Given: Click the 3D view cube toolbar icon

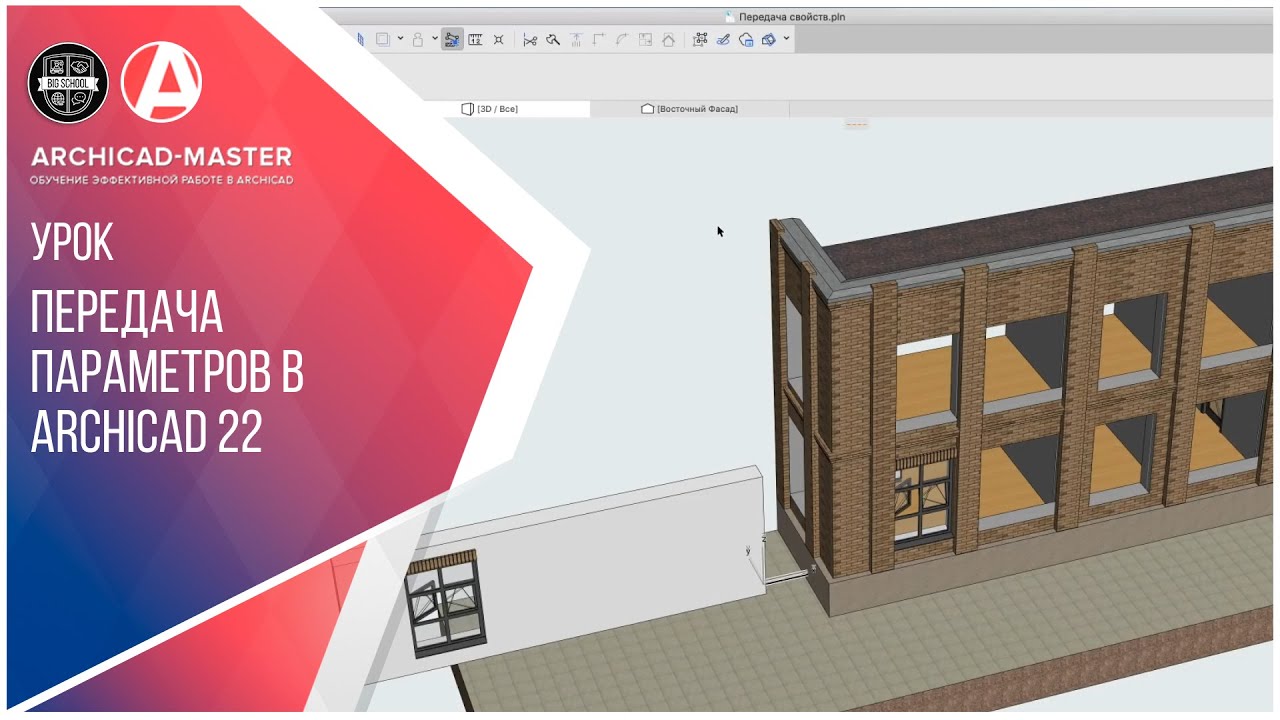Looking at the screenshot, I should pos(769,40).
